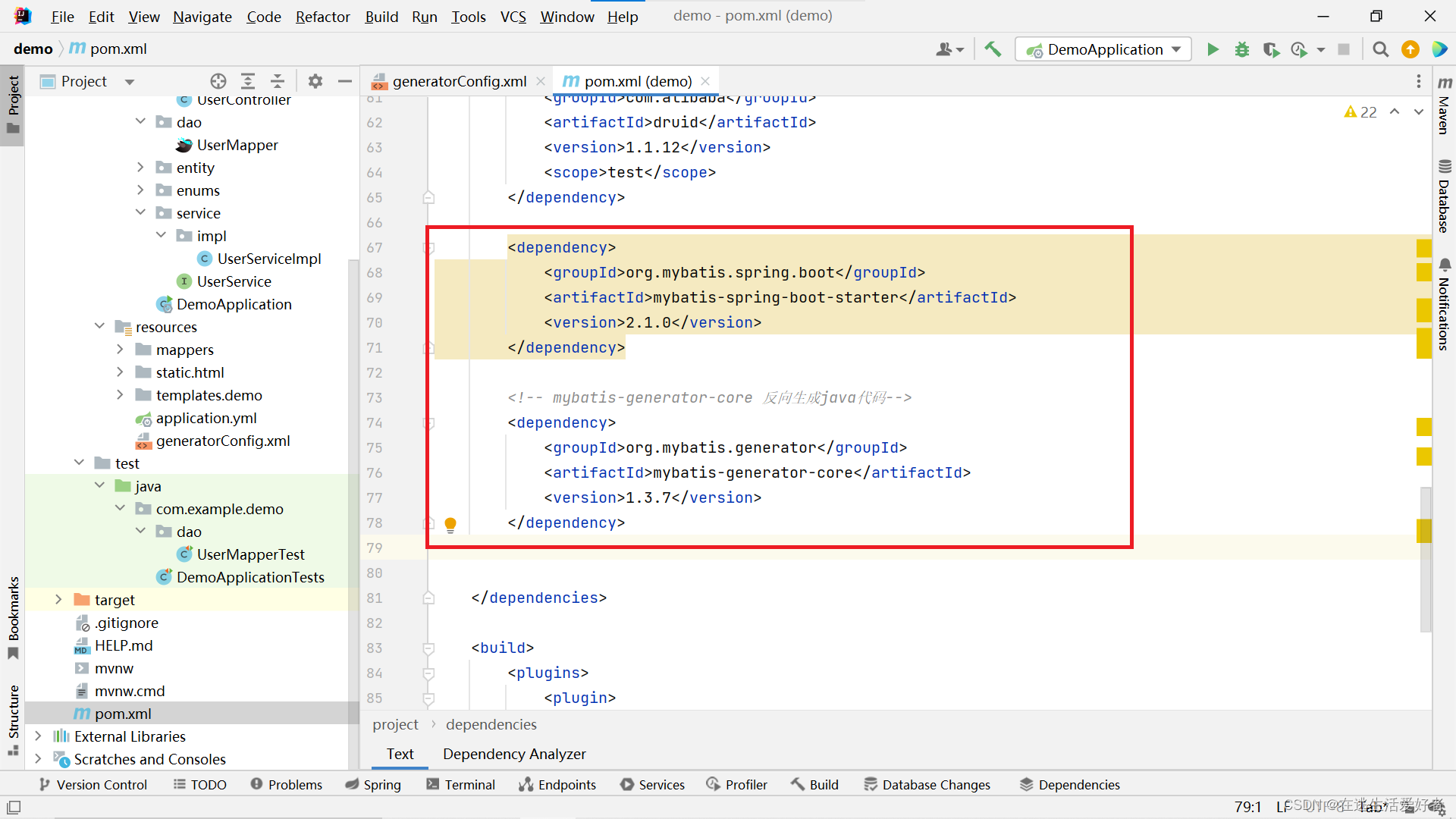Open the VCS menu

513,16
